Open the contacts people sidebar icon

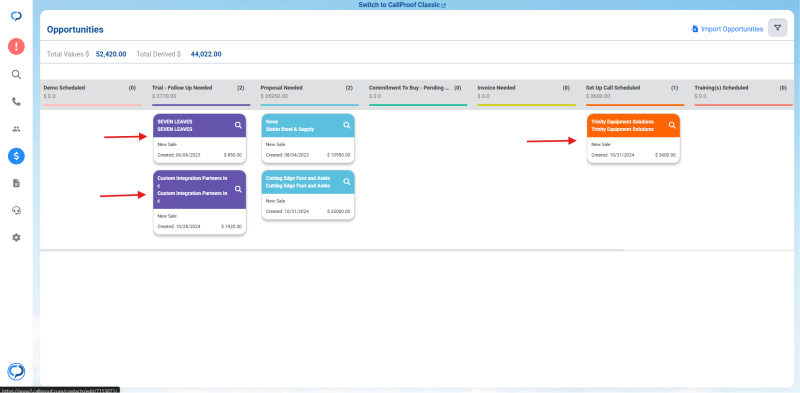click(16, 129)
